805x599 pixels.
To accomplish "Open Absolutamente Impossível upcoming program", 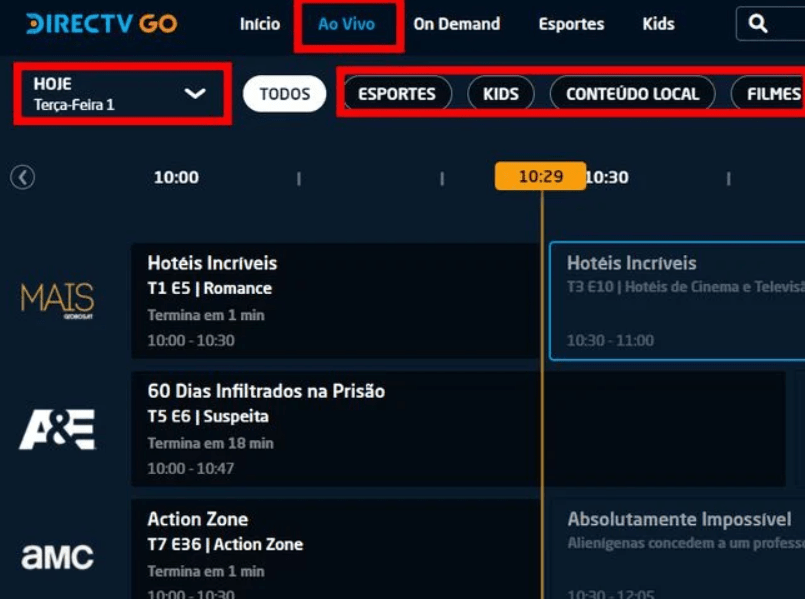I will [x=677, y=549].
